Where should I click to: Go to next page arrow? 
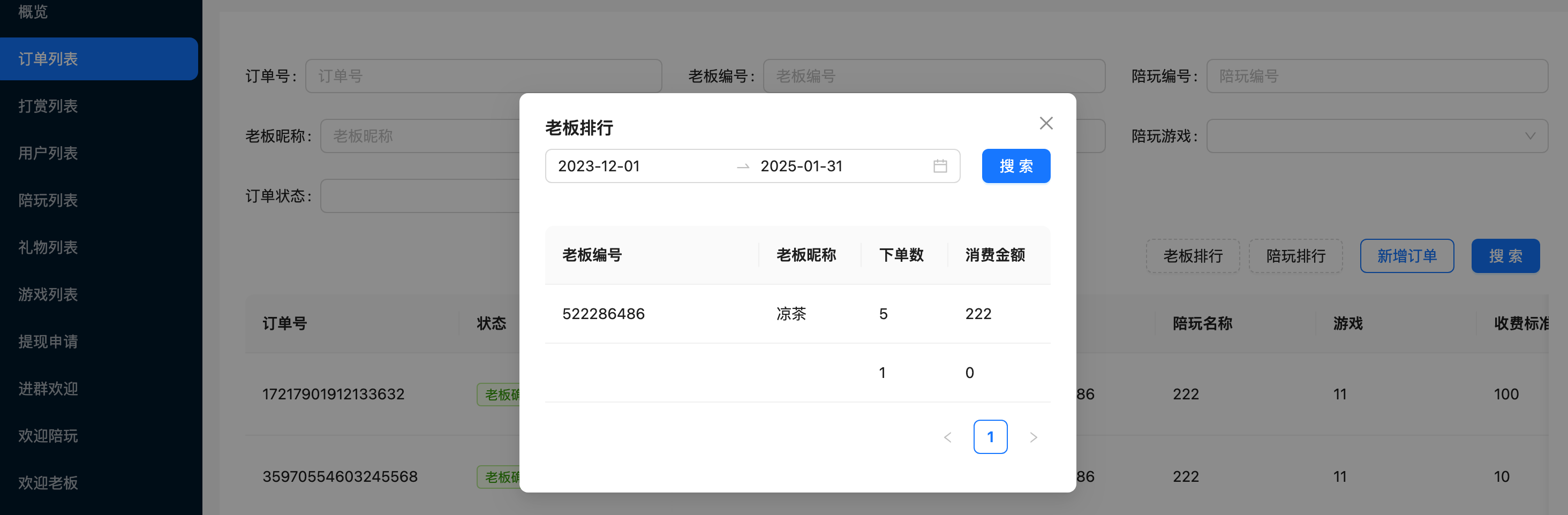1033,437
